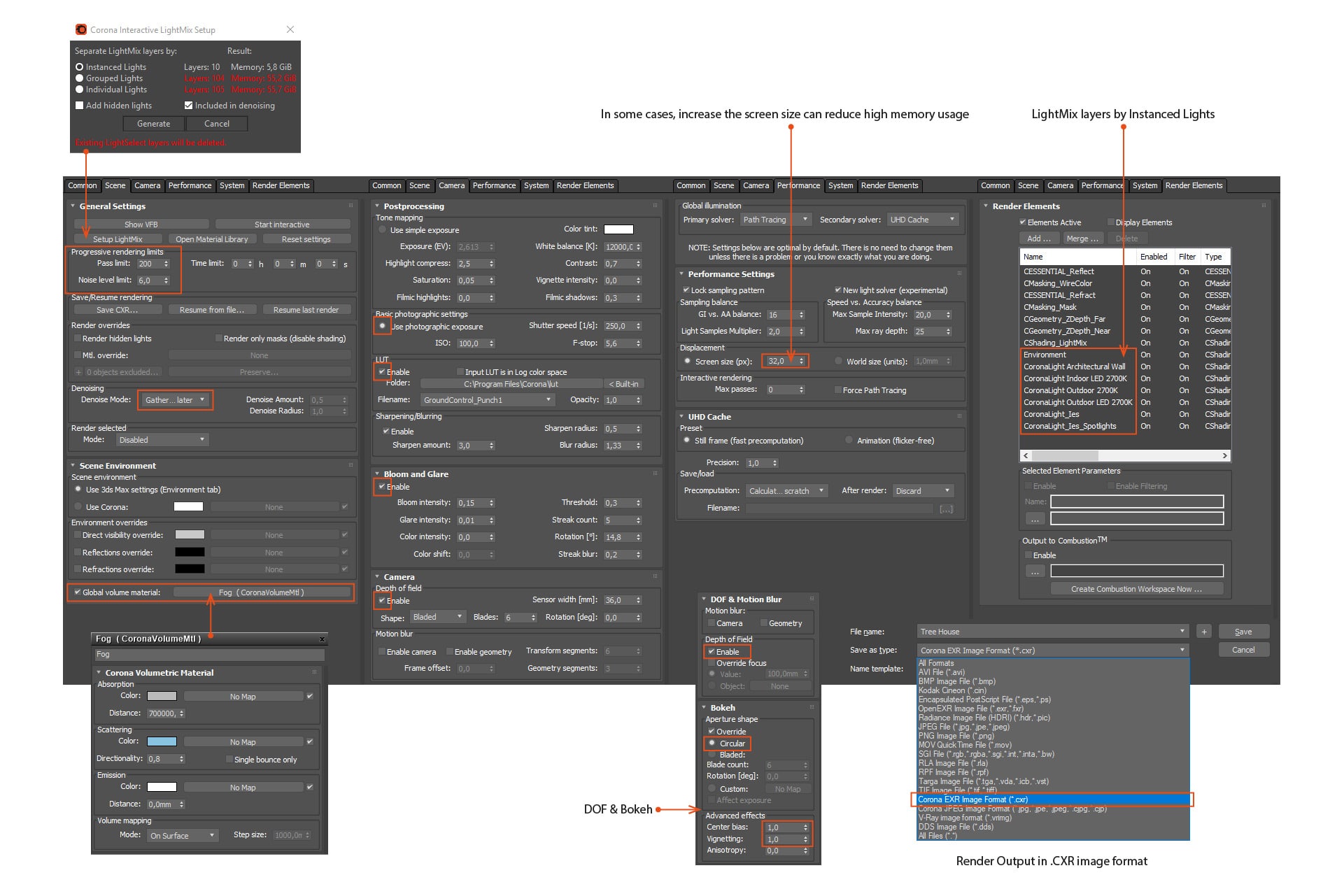The image size is (1344, 896).
Task: Toggle Enable Bloom and Glare checkbox
Action: coord(384,485)
